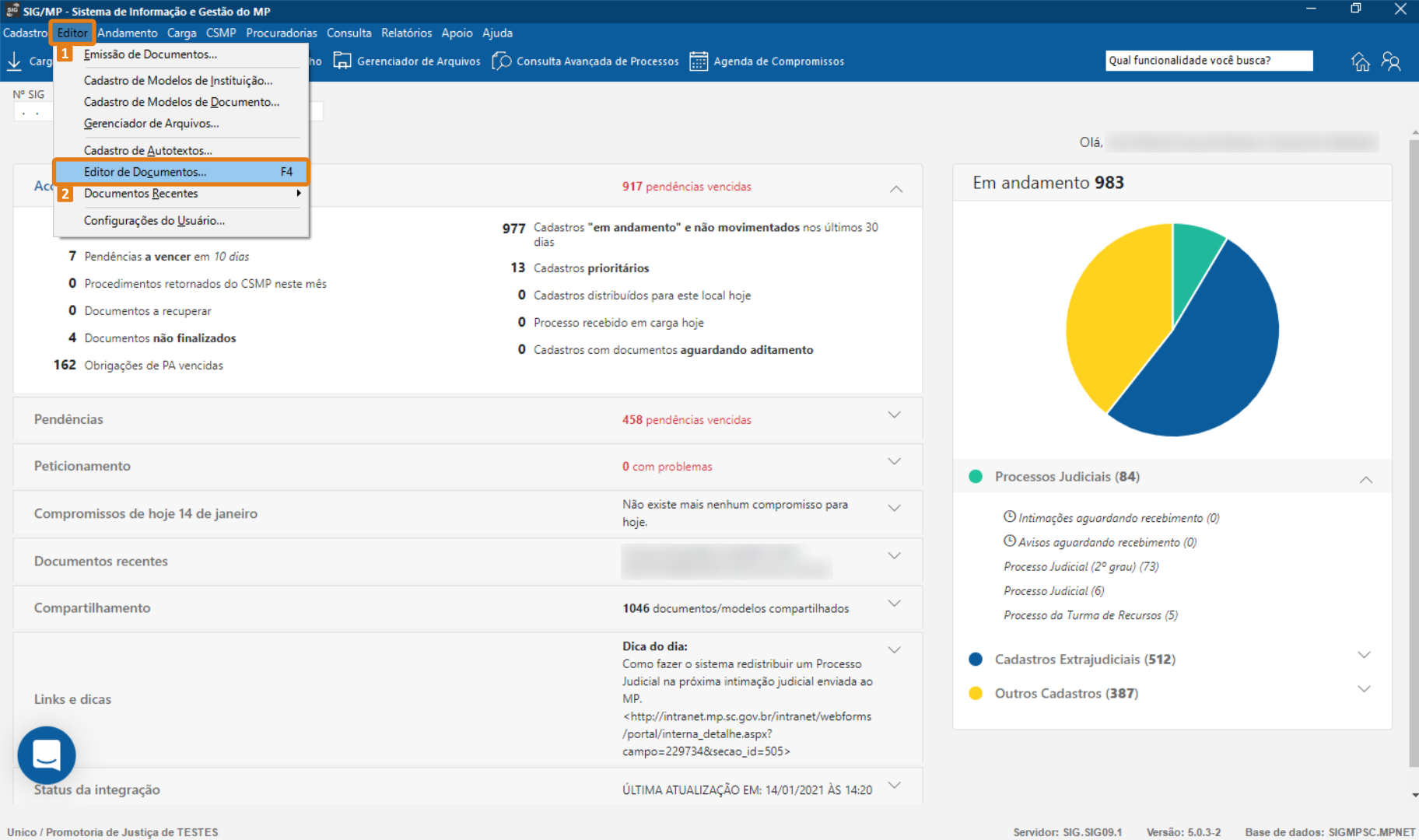The height and width of the screenshot is (840, 1419).
Task: Collapse the Processos Judiciais list
Action: click(x=1366, y=480)
